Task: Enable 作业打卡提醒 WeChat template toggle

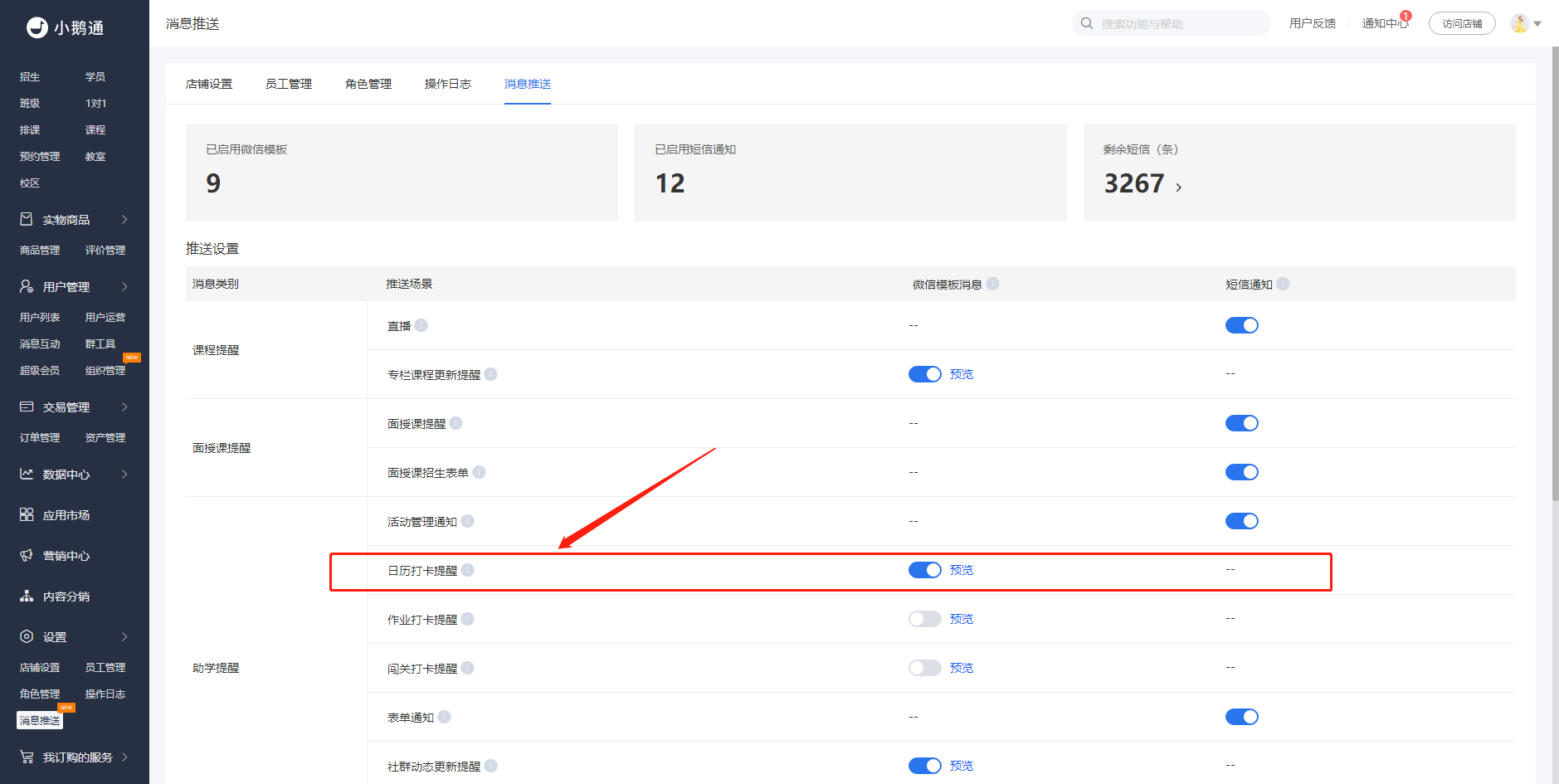Action: tap(924, 619)
